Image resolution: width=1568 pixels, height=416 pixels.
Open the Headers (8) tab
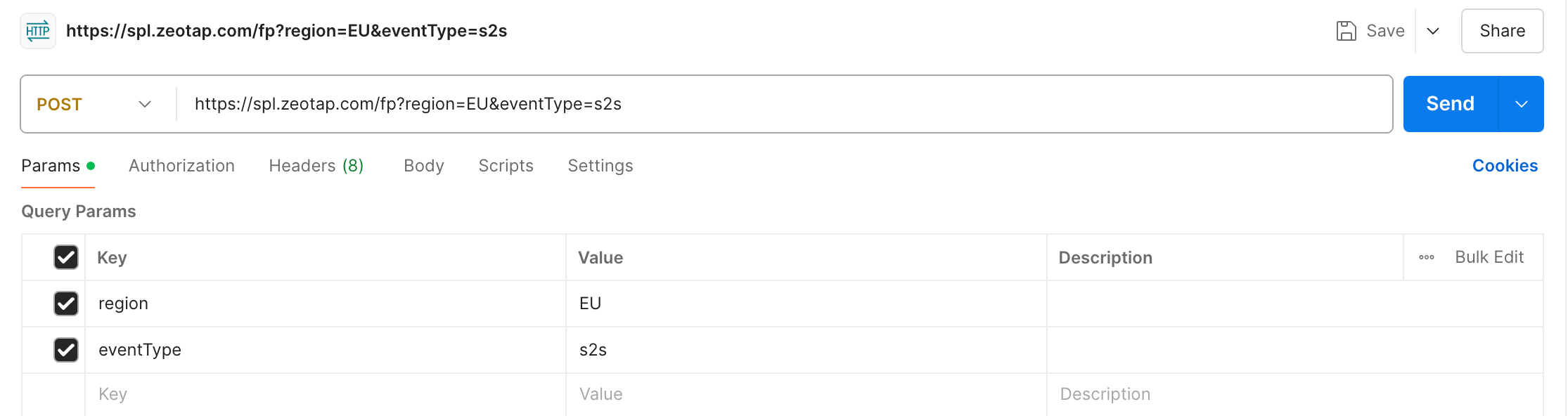pyautogui.click(x=316, y=166)
